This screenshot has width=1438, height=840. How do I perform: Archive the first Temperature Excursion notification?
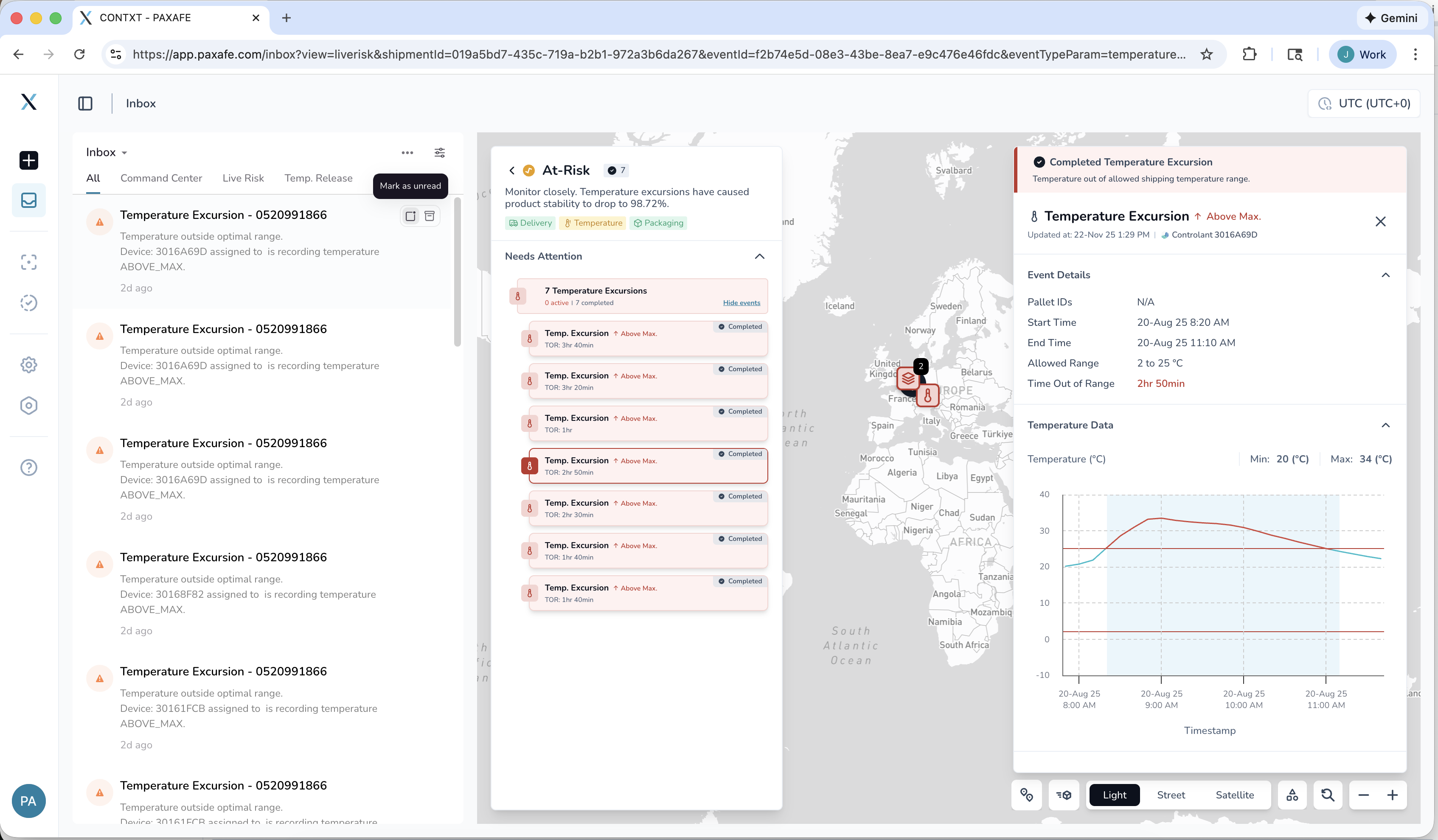click(430, 216)
